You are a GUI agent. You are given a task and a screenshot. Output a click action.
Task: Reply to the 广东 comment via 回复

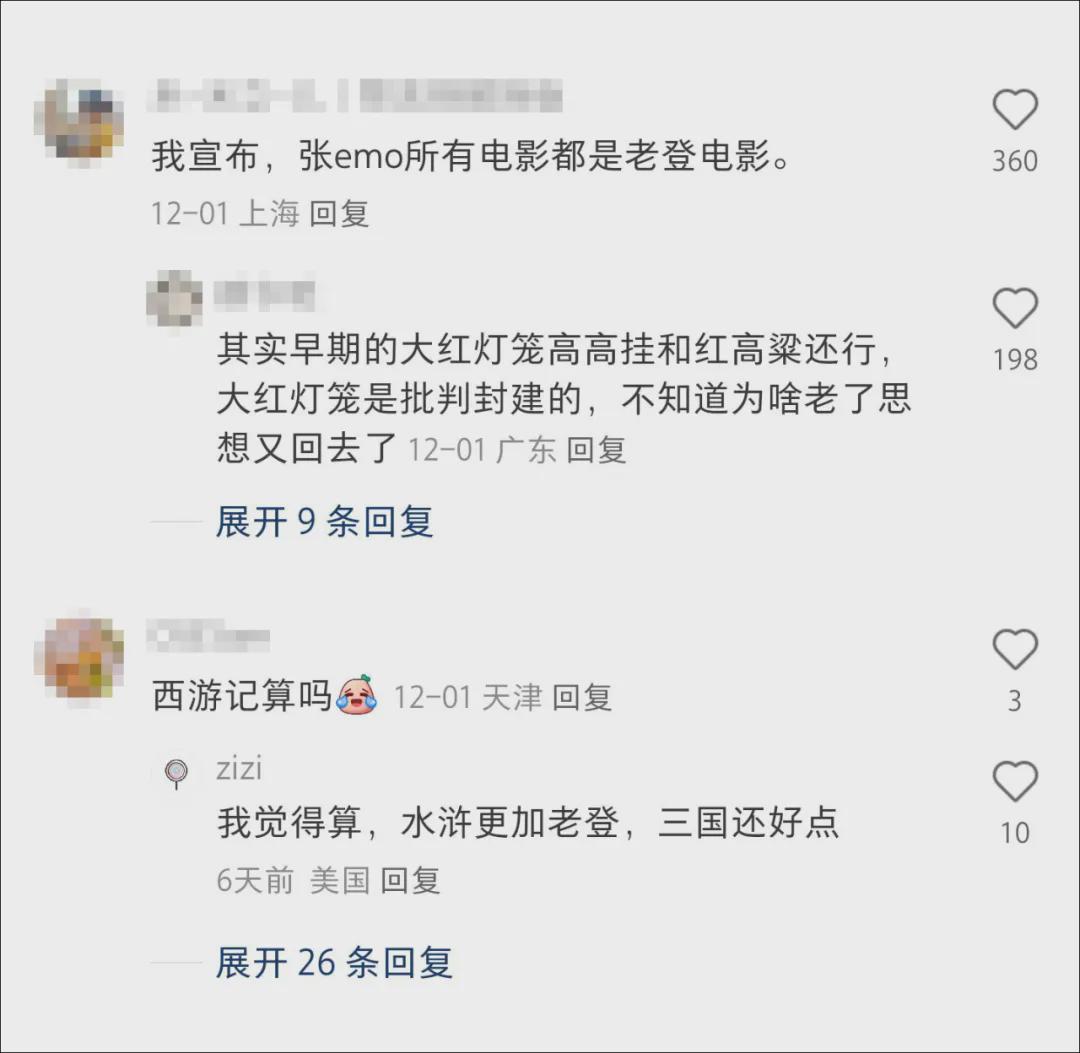click(x=596, y=450)
